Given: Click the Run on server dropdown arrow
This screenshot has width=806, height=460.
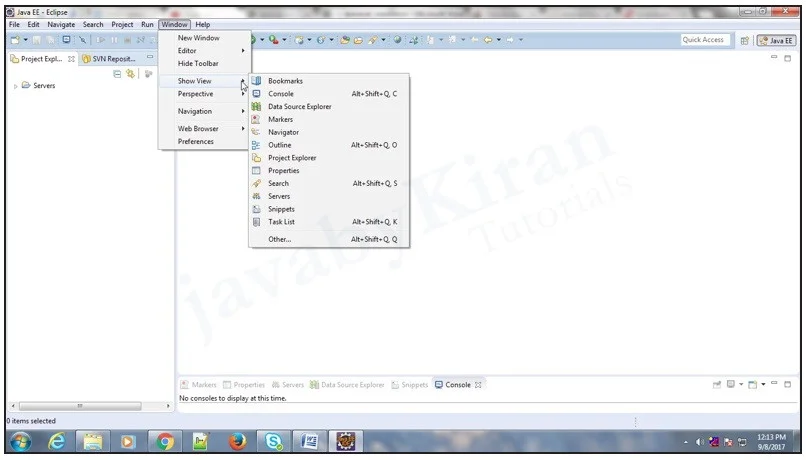Looking at the screenshot, I should (262, 40).
